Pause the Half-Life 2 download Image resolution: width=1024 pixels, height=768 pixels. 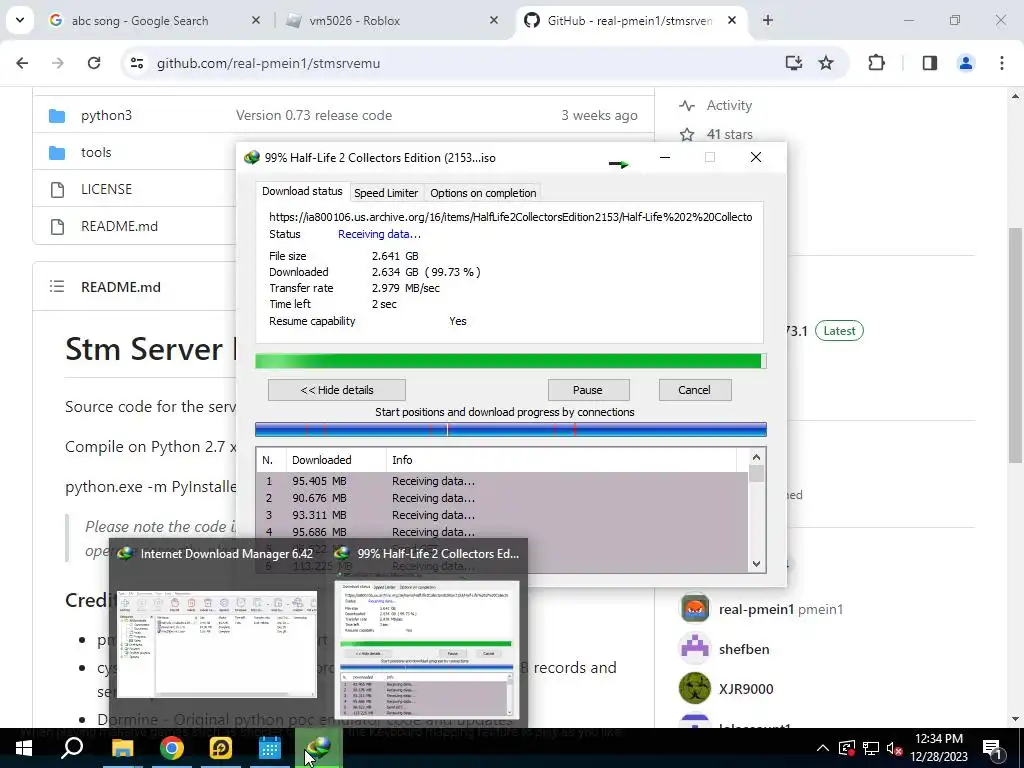[x=588, y=390]
